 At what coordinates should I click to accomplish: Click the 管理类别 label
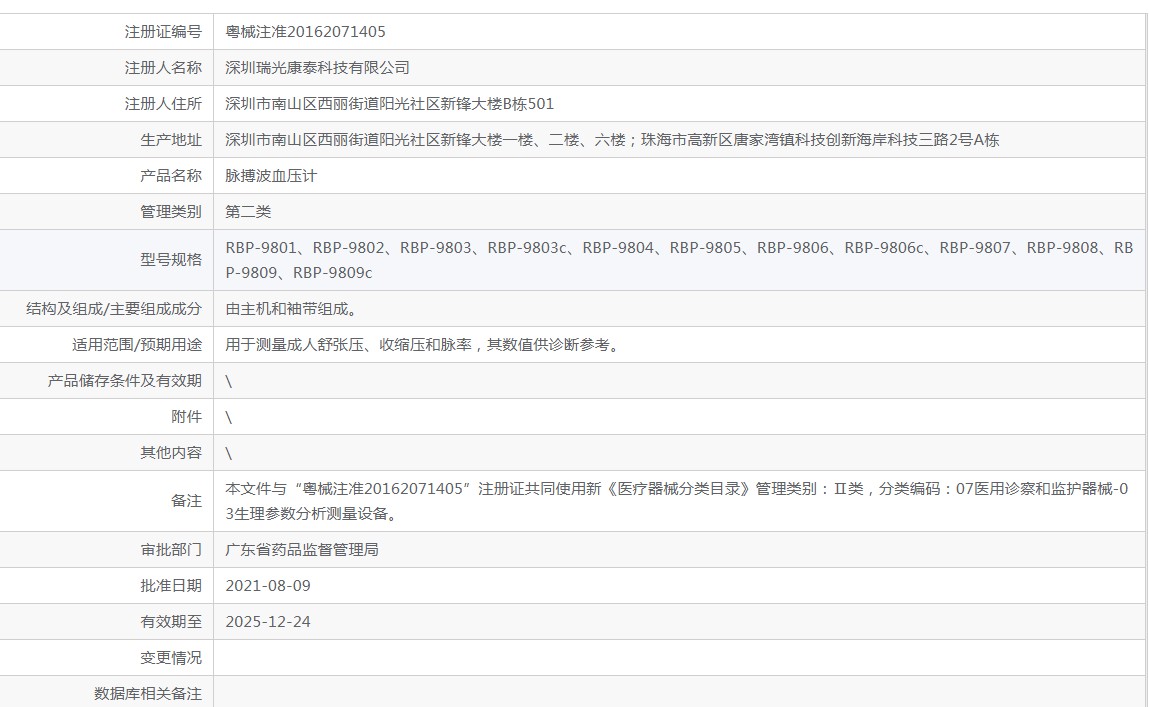171,211
